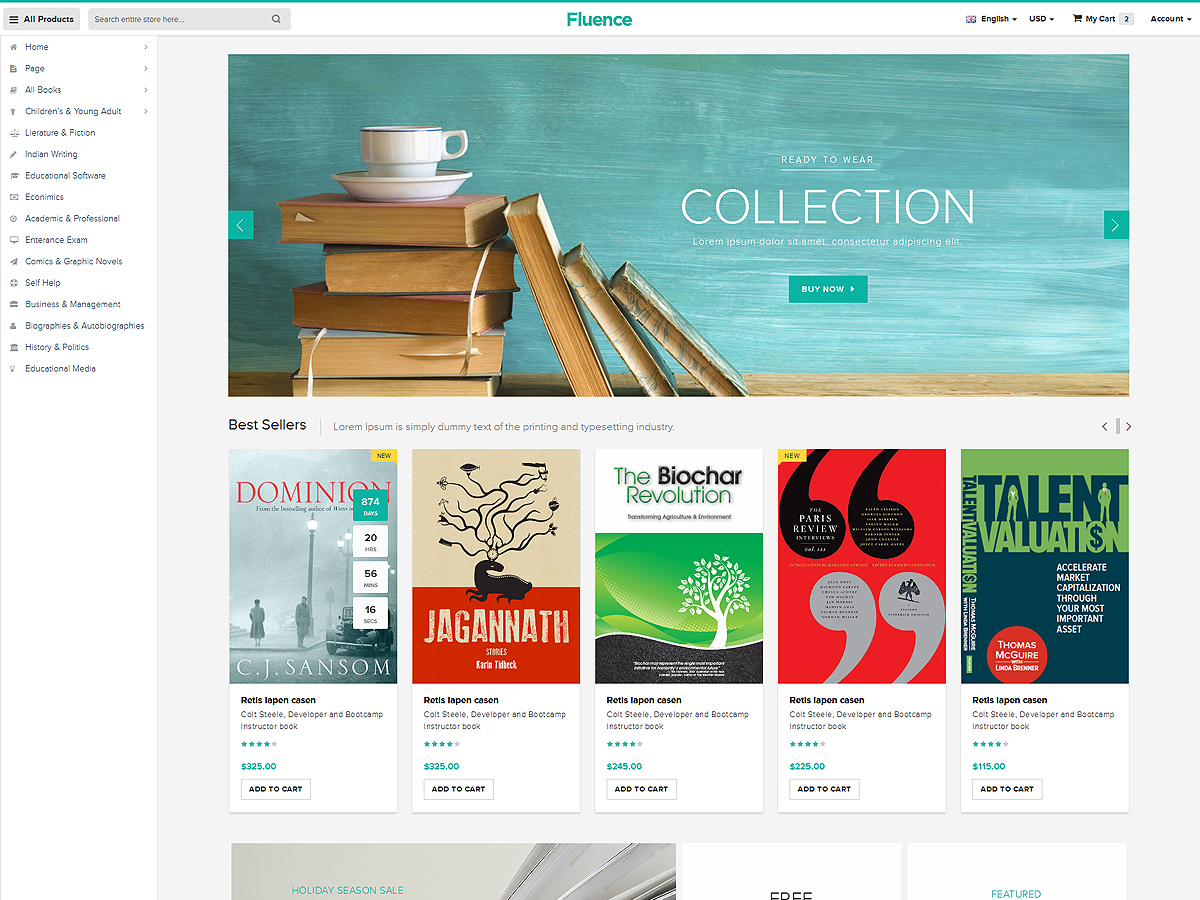Click the Enterance Exam monitor icon

click(x=14, y=240)
